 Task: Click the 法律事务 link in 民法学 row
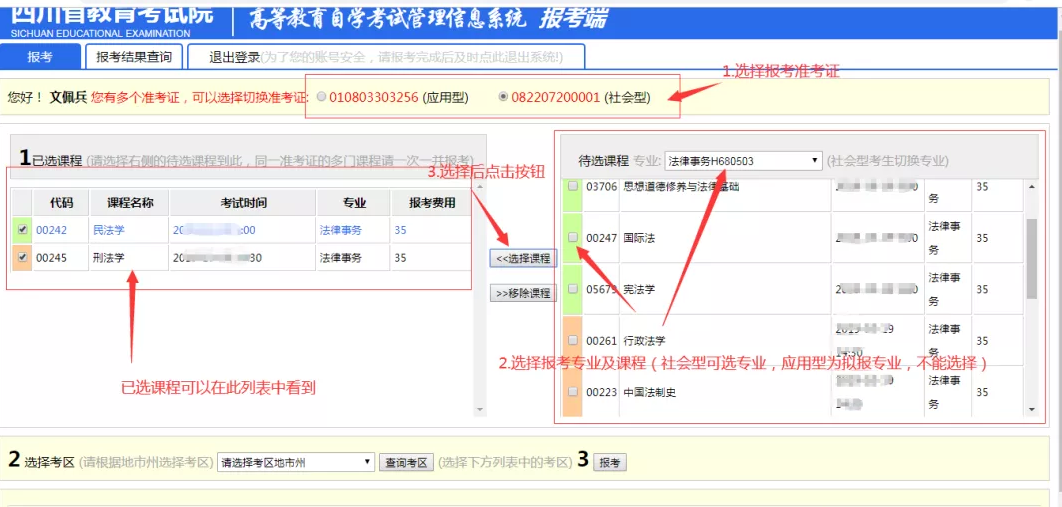pyautogui.click(x=341, y=230)
